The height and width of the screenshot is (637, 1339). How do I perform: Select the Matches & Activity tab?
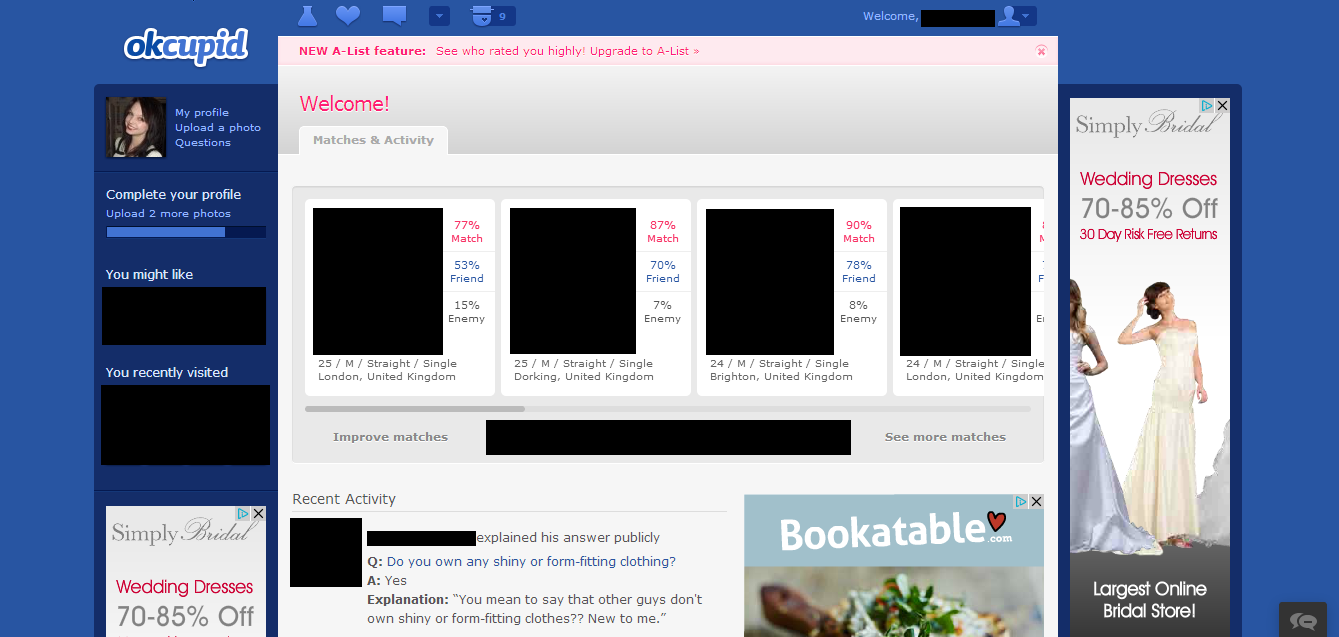tap(373, 140)
